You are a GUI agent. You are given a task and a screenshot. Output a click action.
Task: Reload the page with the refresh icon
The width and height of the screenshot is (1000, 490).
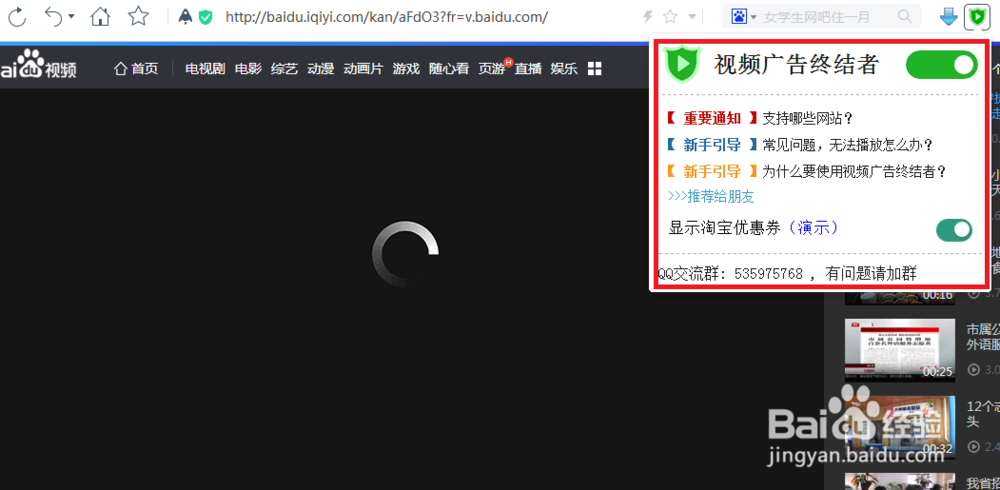tap(17, 17)
